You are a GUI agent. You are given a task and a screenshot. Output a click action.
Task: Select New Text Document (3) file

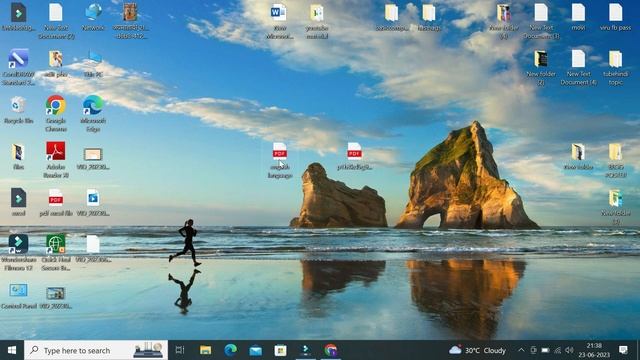point(541,20)
